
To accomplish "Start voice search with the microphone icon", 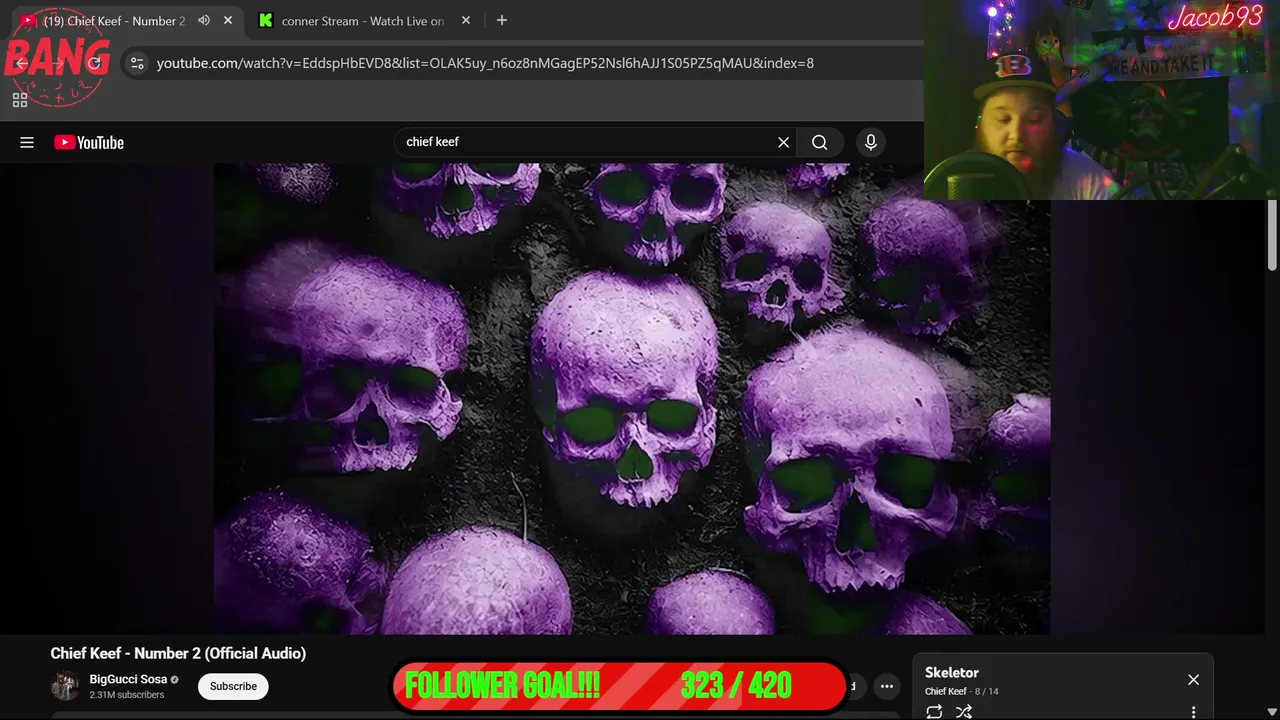I will coord(871,143).
